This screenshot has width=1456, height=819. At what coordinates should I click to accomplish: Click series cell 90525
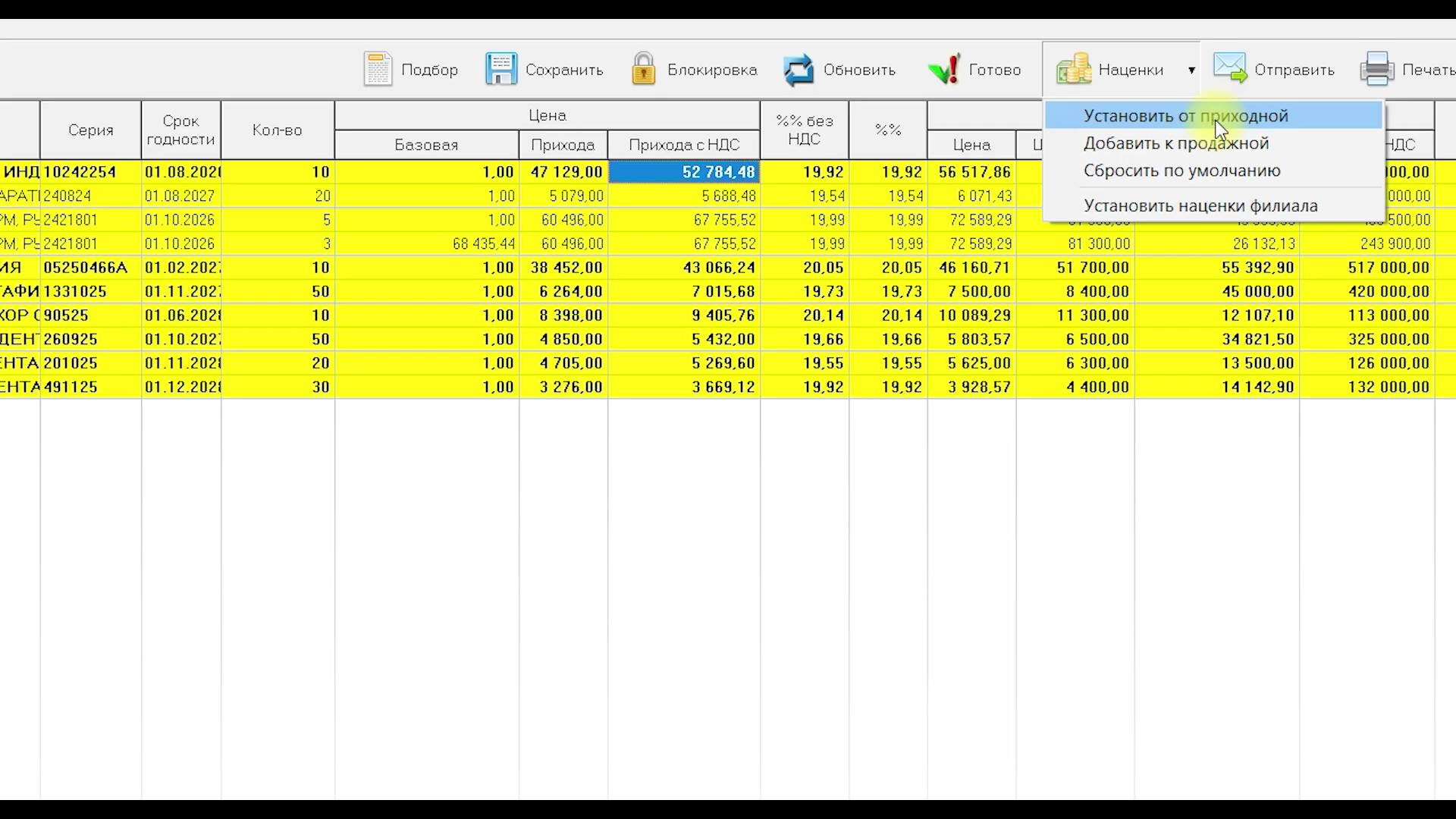[x=91, y=315]
